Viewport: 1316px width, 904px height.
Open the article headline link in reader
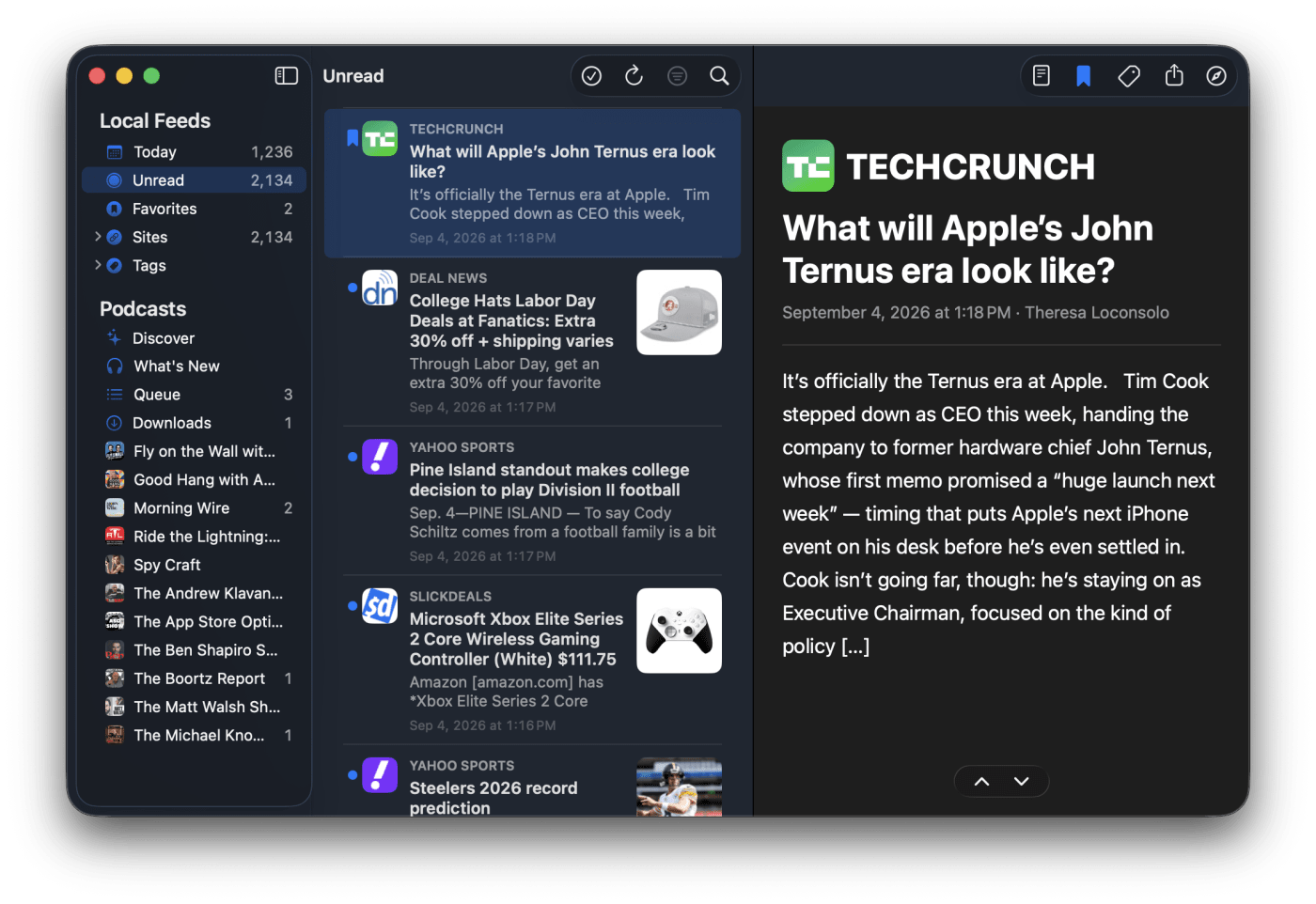point(967,249)
